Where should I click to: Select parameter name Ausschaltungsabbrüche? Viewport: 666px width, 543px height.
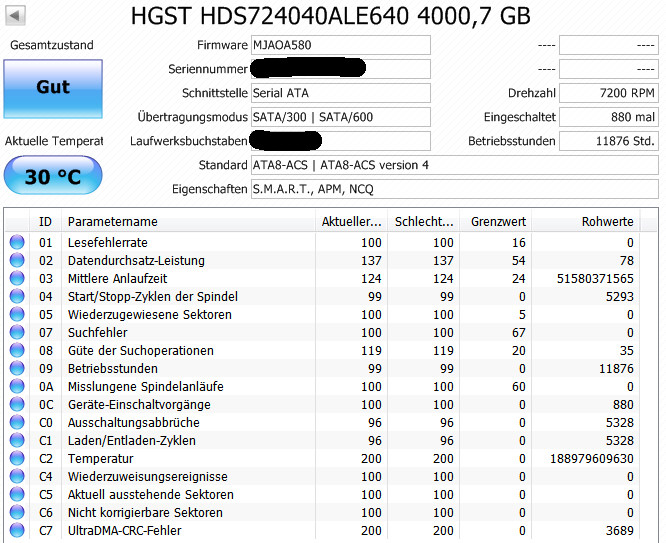134,422
